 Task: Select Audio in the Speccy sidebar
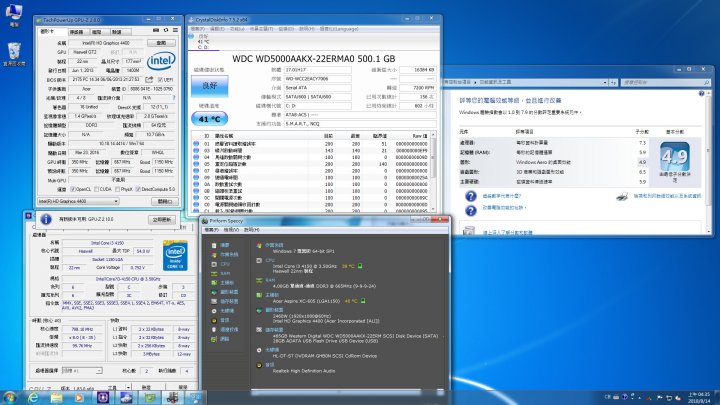(220, 320)
